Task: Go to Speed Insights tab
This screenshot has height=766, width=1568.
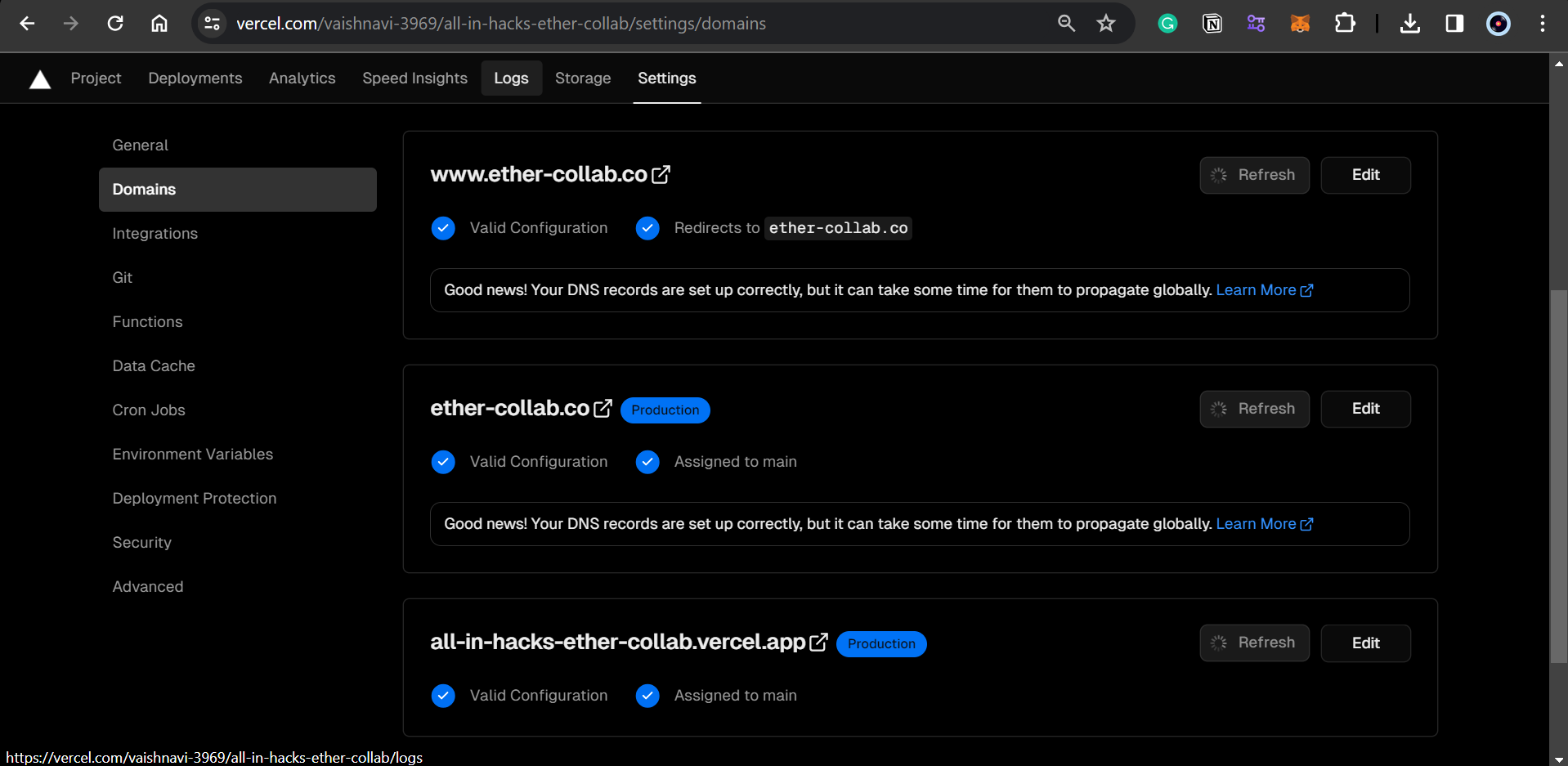Action: [x=415, y=78]
